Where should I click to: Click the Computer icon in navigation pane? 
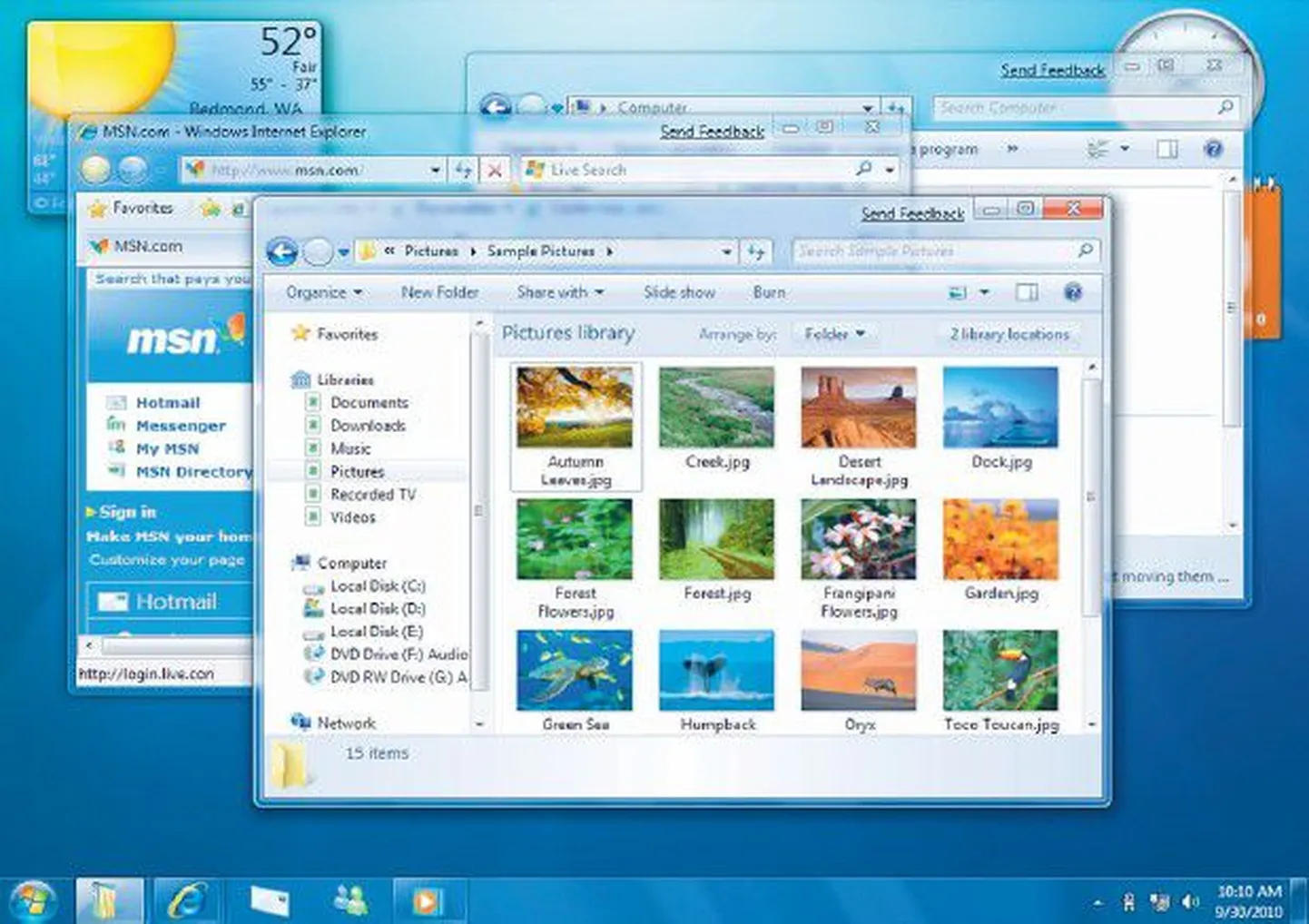point(300,563)
